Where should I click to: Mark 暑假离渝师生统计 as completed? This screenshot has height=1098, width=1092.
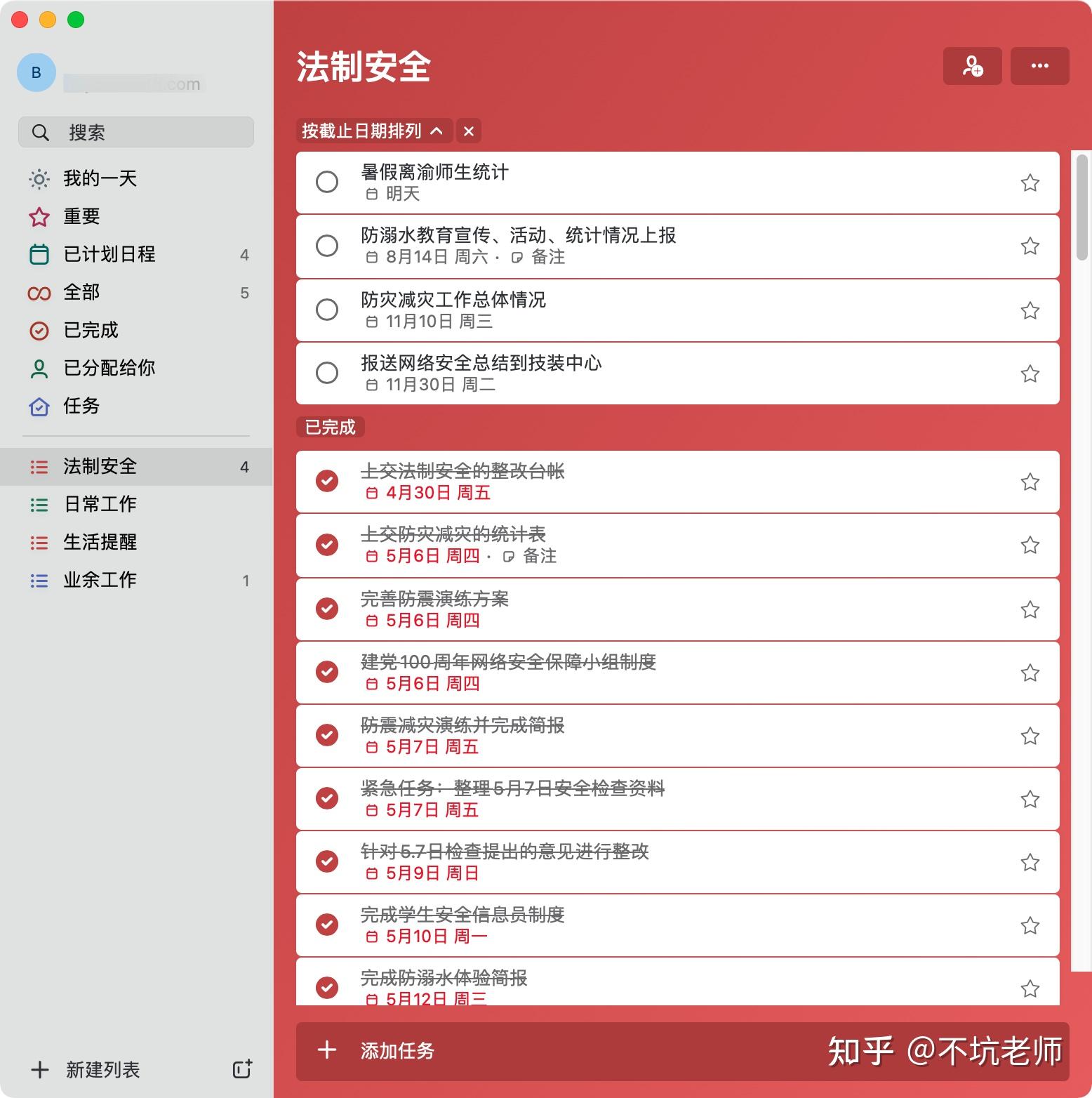point(327,182)
